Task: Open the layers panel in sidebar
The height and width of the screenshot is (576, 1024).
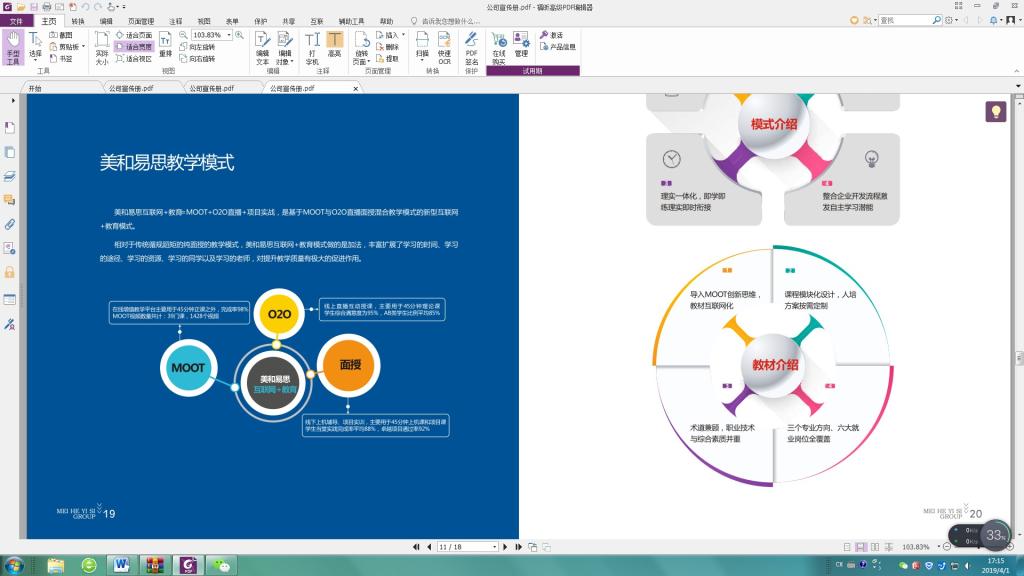Action: coord(10,176)
